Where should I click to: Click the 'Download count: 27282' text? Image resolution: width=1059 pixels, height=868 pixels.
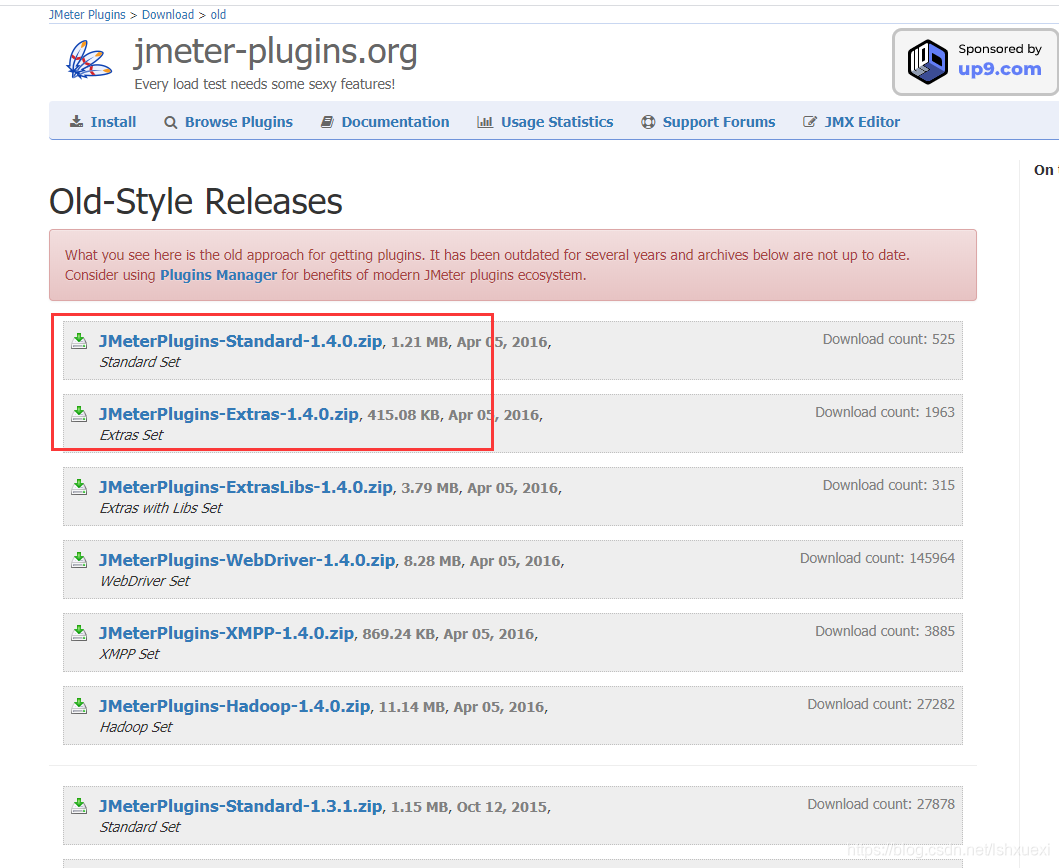click(x=881, y=704)
